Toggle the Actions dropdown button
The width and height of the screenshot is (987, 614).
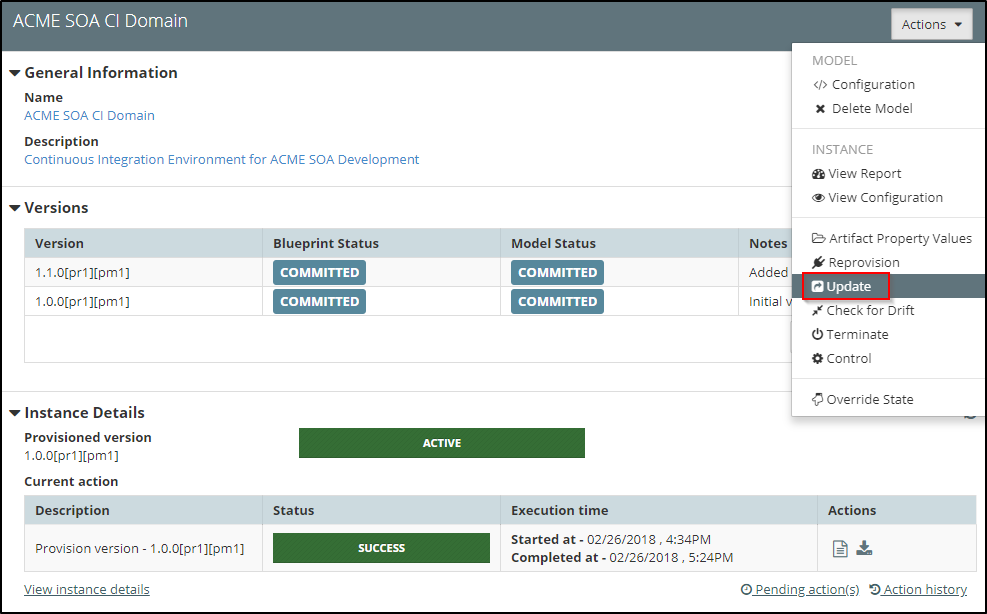(x=931, y=25)
